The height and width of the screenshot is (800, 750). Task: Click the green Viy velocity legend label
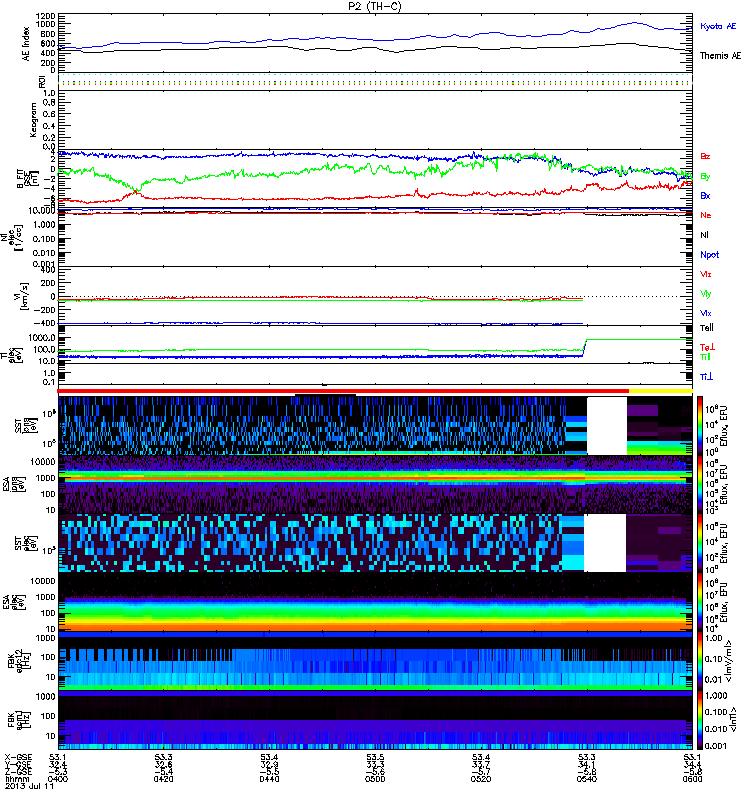[x=706, y=293]
